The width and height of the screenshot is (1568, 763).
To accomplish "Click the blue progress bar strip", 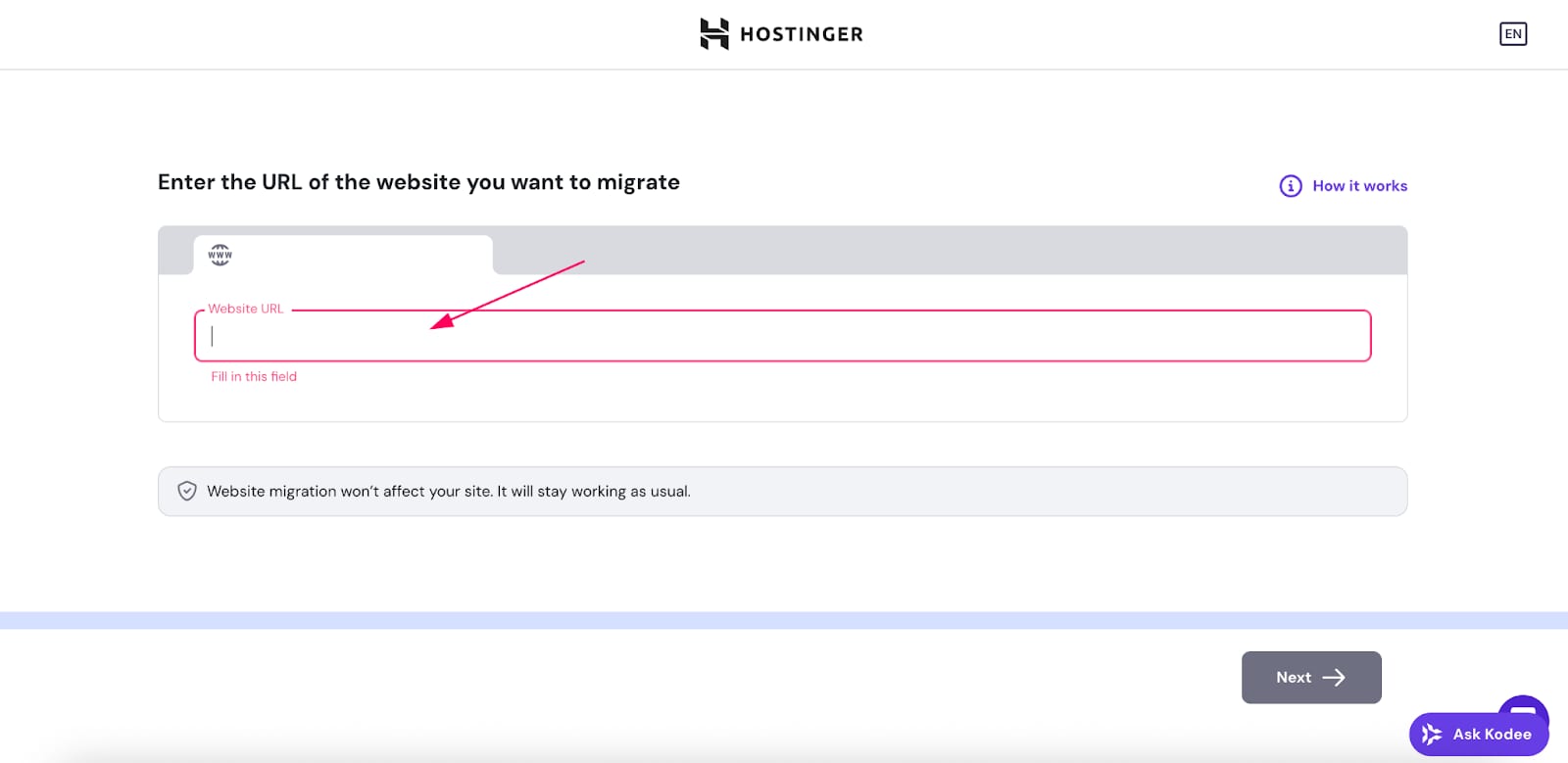I will [783, 620].
